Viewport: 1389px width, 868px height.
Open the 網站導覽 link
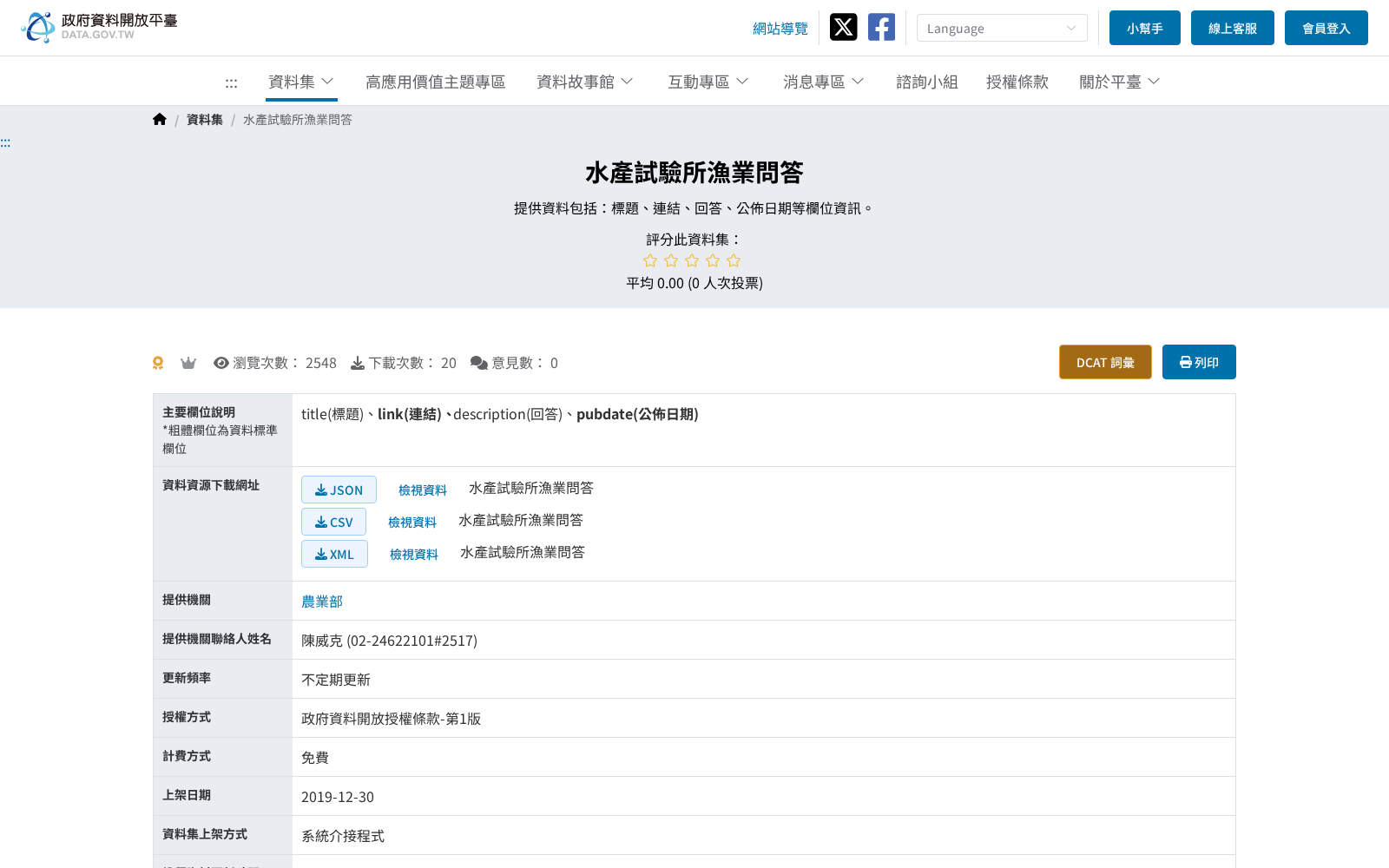[x=780, y=29]
